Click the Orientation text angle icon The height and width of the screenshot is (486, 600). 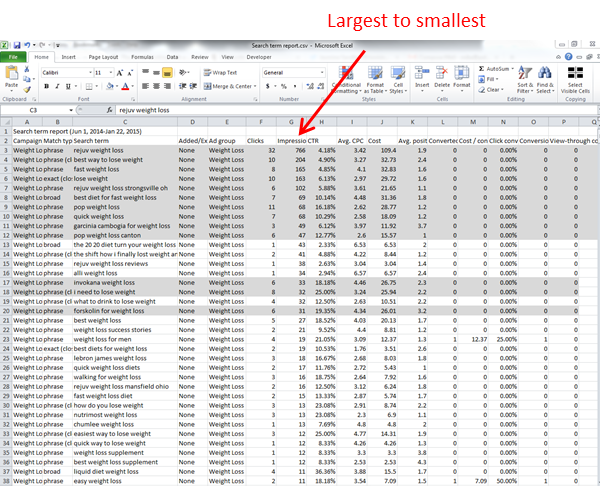point(183,72)
